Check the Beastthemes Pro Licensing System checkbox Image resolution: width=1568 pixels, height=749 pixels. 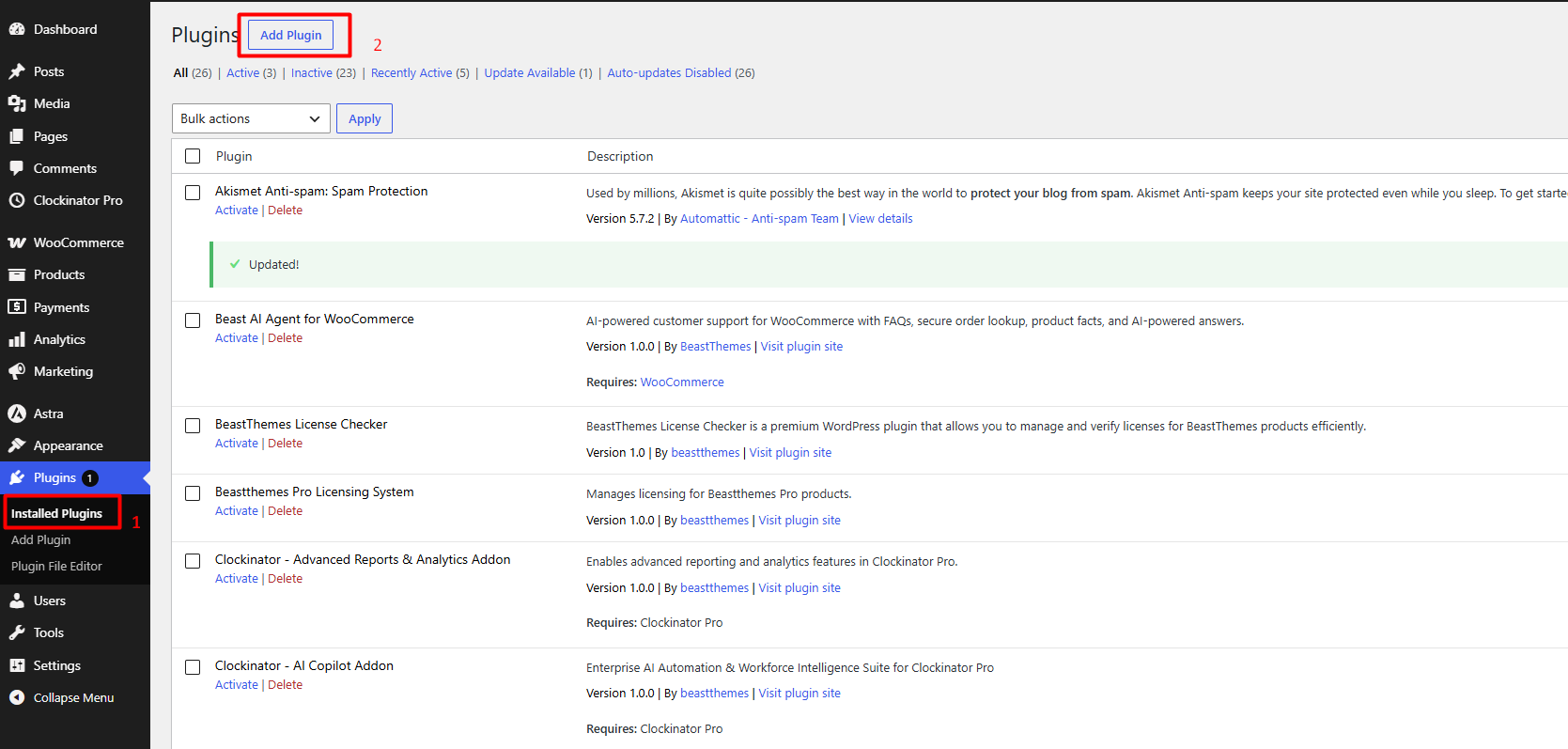[193, 493]
